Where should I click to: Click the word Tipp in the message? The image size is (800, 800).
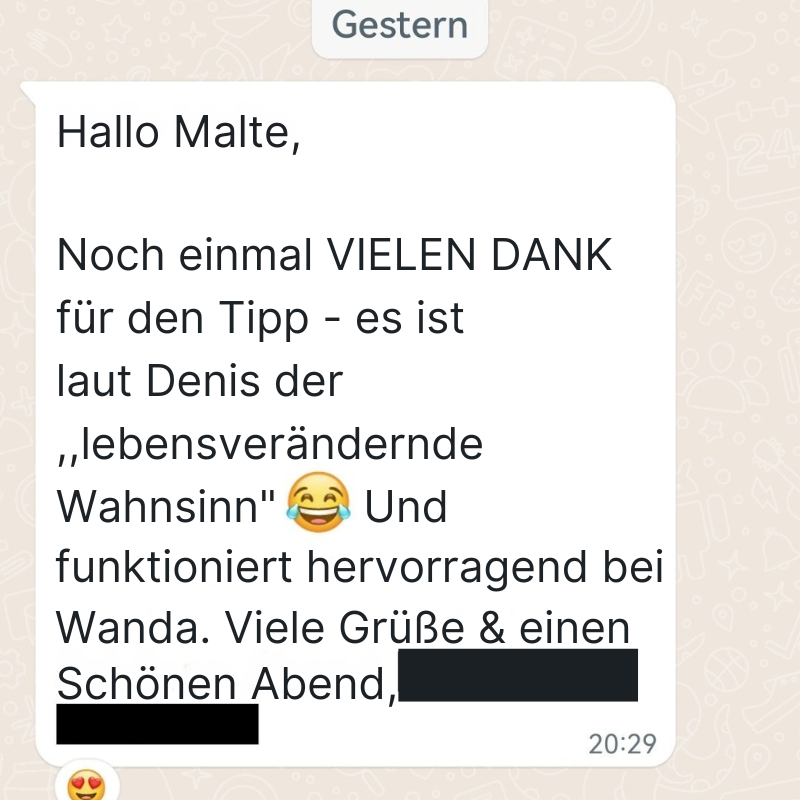264,319
